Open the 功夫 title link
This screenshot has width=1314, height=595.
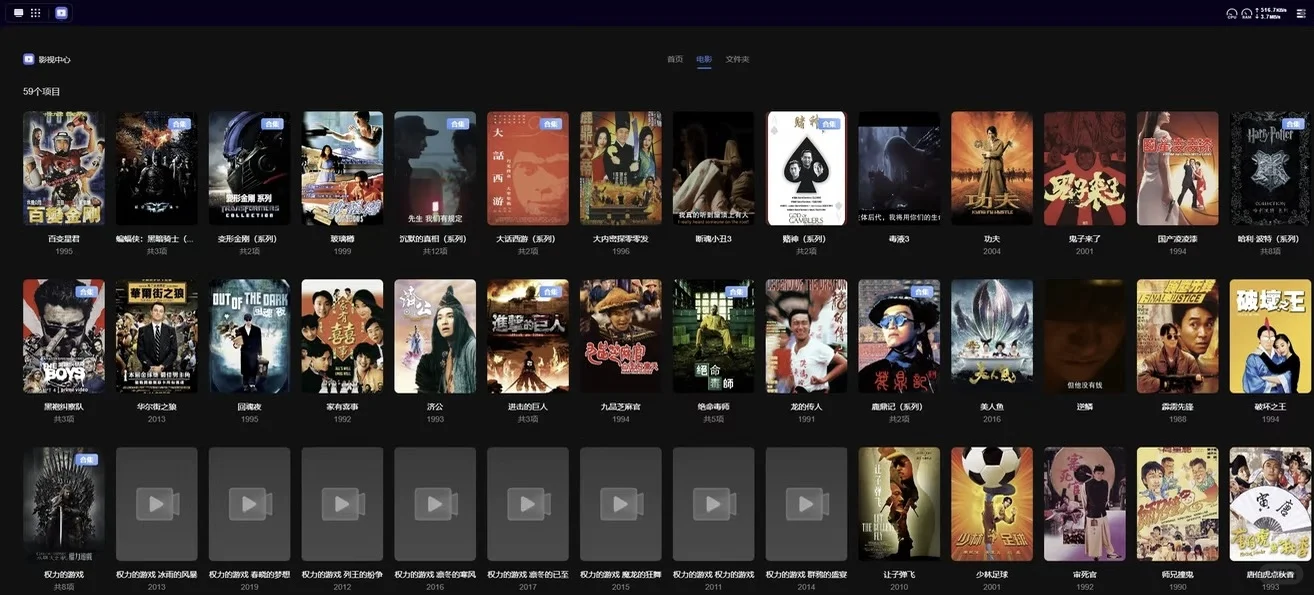point(992,239)
